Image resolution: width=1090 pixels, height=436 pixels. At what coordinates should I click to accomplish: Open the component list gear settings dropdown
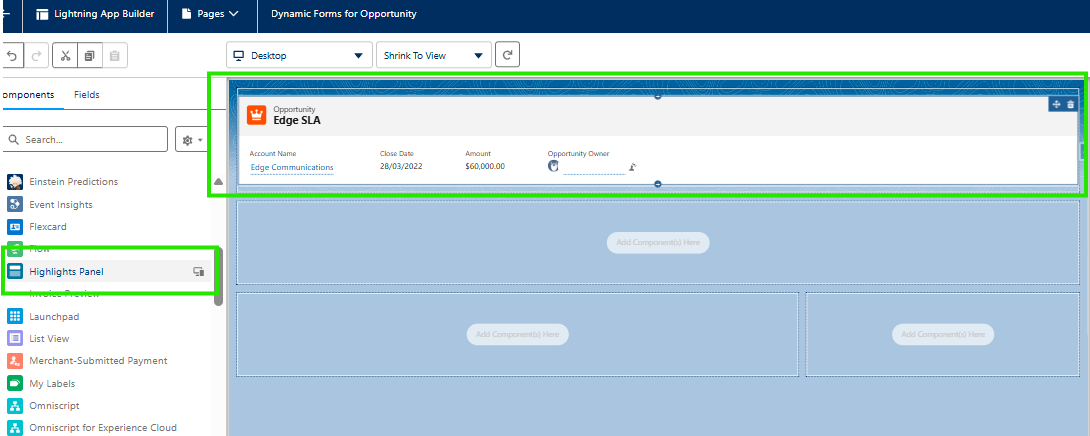tap(190, 140)
